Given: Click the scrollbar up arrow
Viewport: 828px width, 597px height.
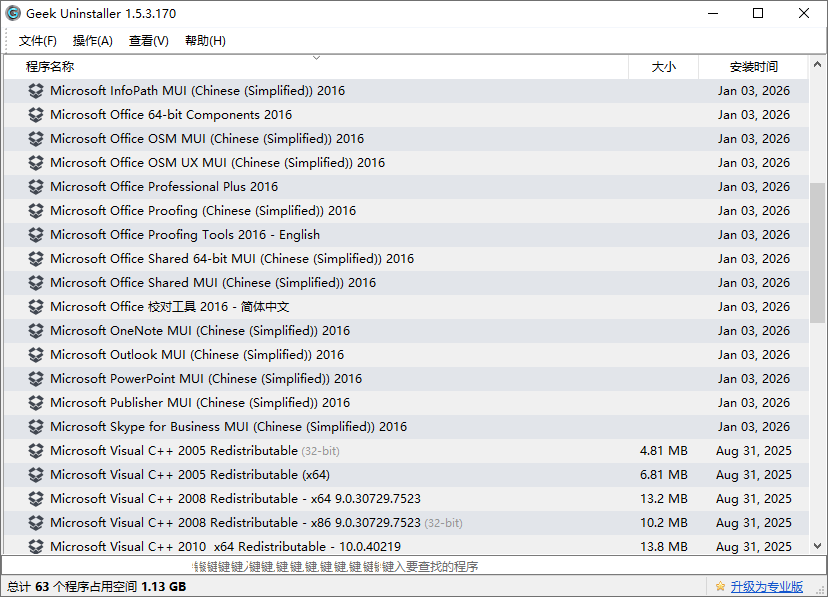Looking at the screenshot, I should coord(819,64).
